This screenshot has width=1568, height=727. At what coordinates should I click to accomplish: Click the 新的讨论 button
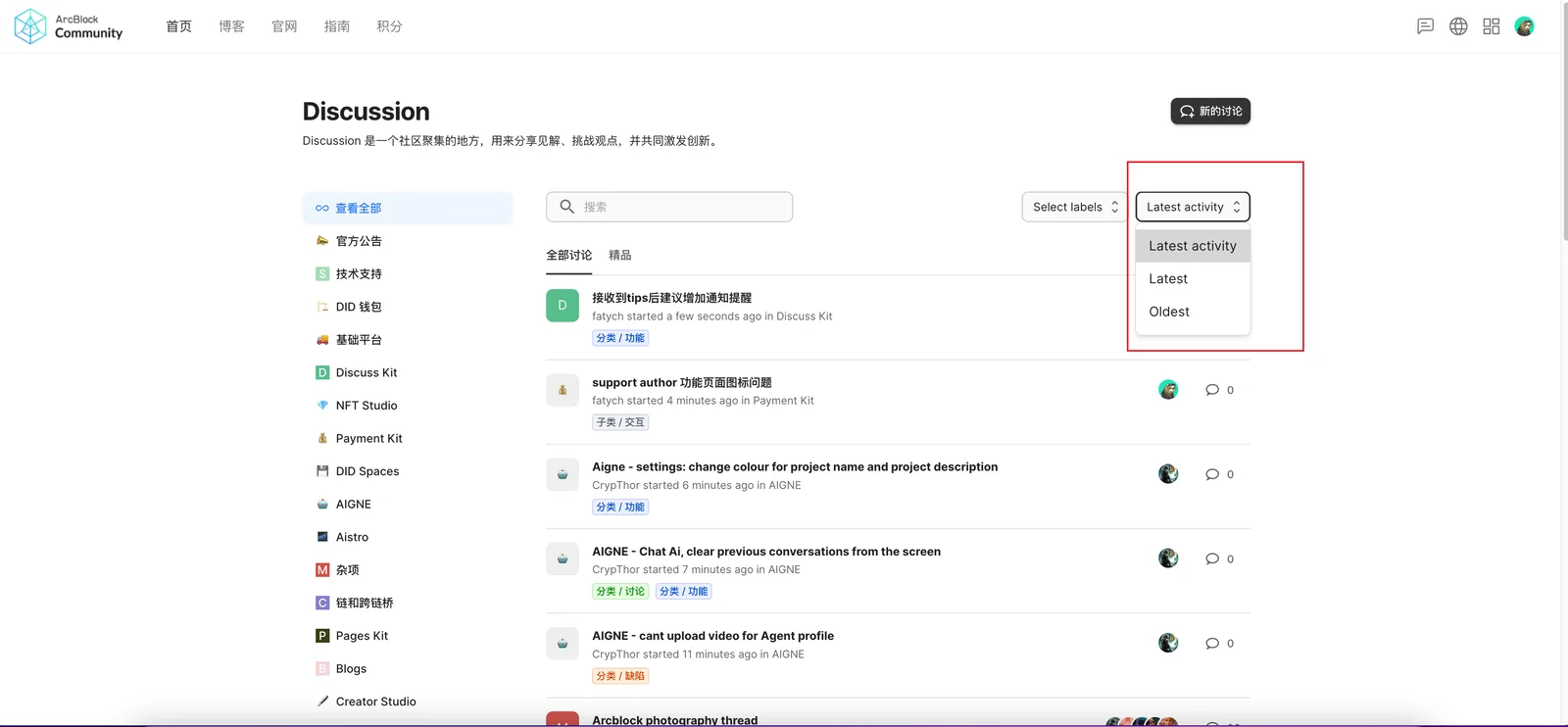(1210, 112)
